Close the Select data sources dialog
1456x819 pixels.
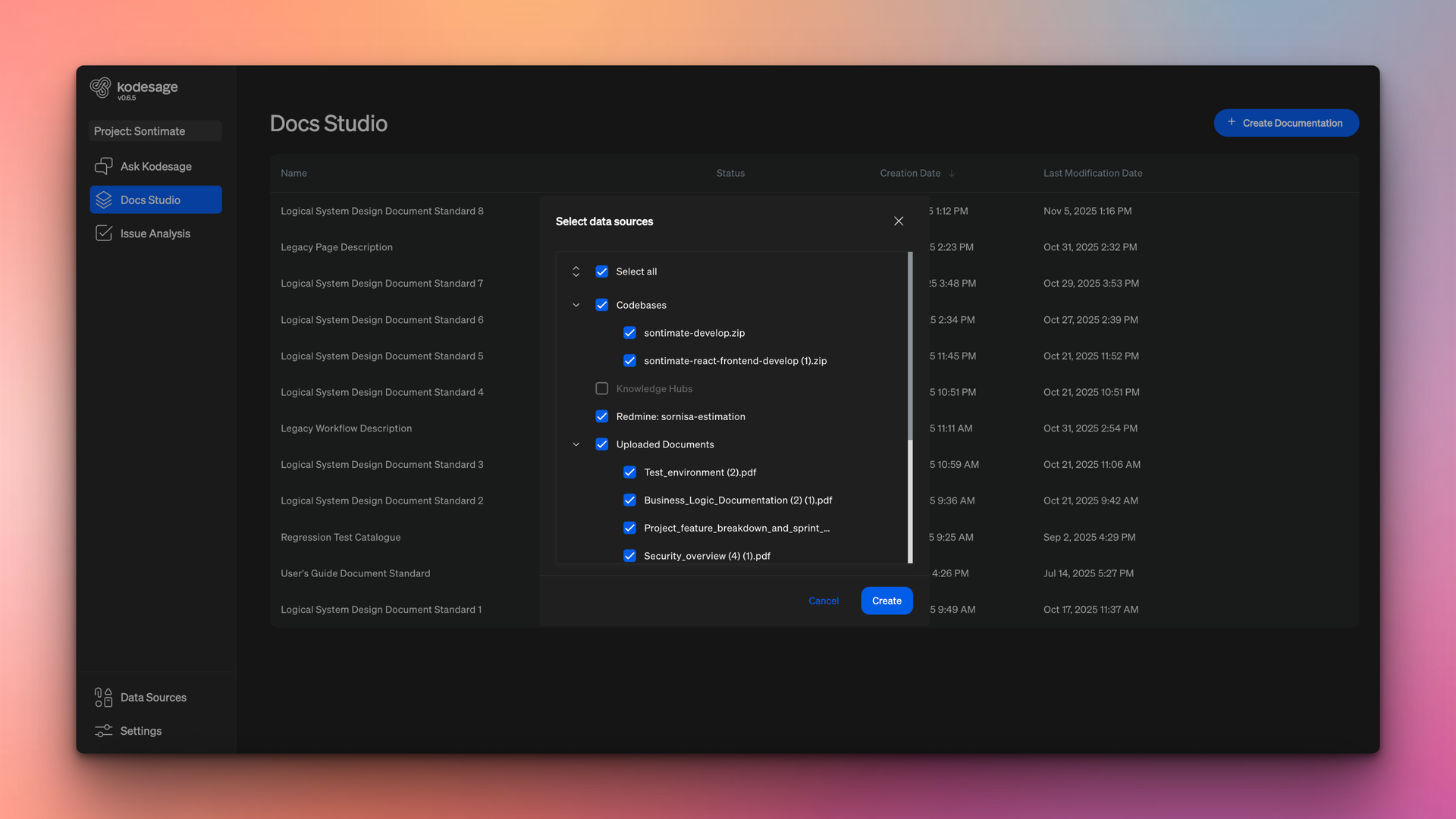pyautogui.click(x=898, y=221)
